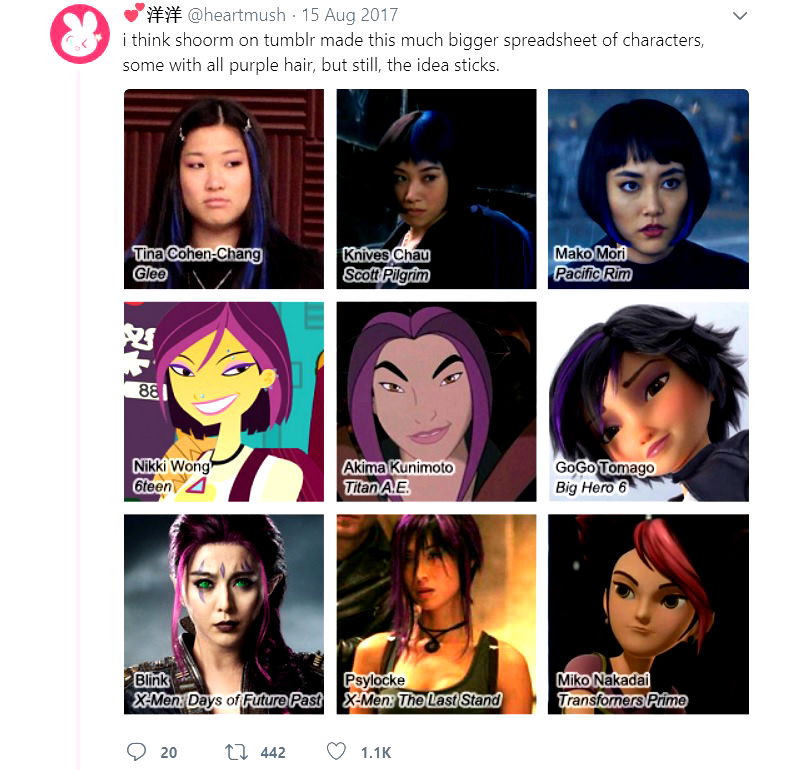Click the display name with heart emoji
Image resolution: width=800 pixels, height=770 pixels.
click(153, 14)
